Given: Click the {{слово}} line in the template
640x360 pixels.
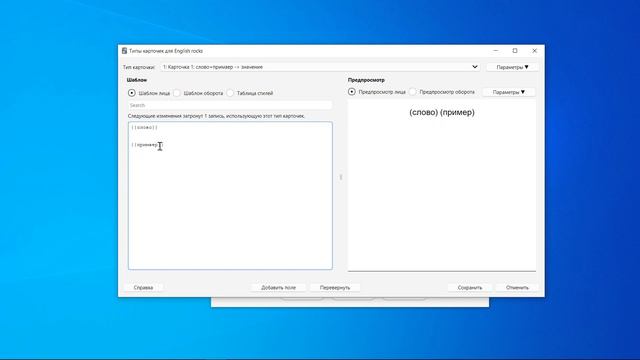Looking at the screenshot, I should (144, 128).
